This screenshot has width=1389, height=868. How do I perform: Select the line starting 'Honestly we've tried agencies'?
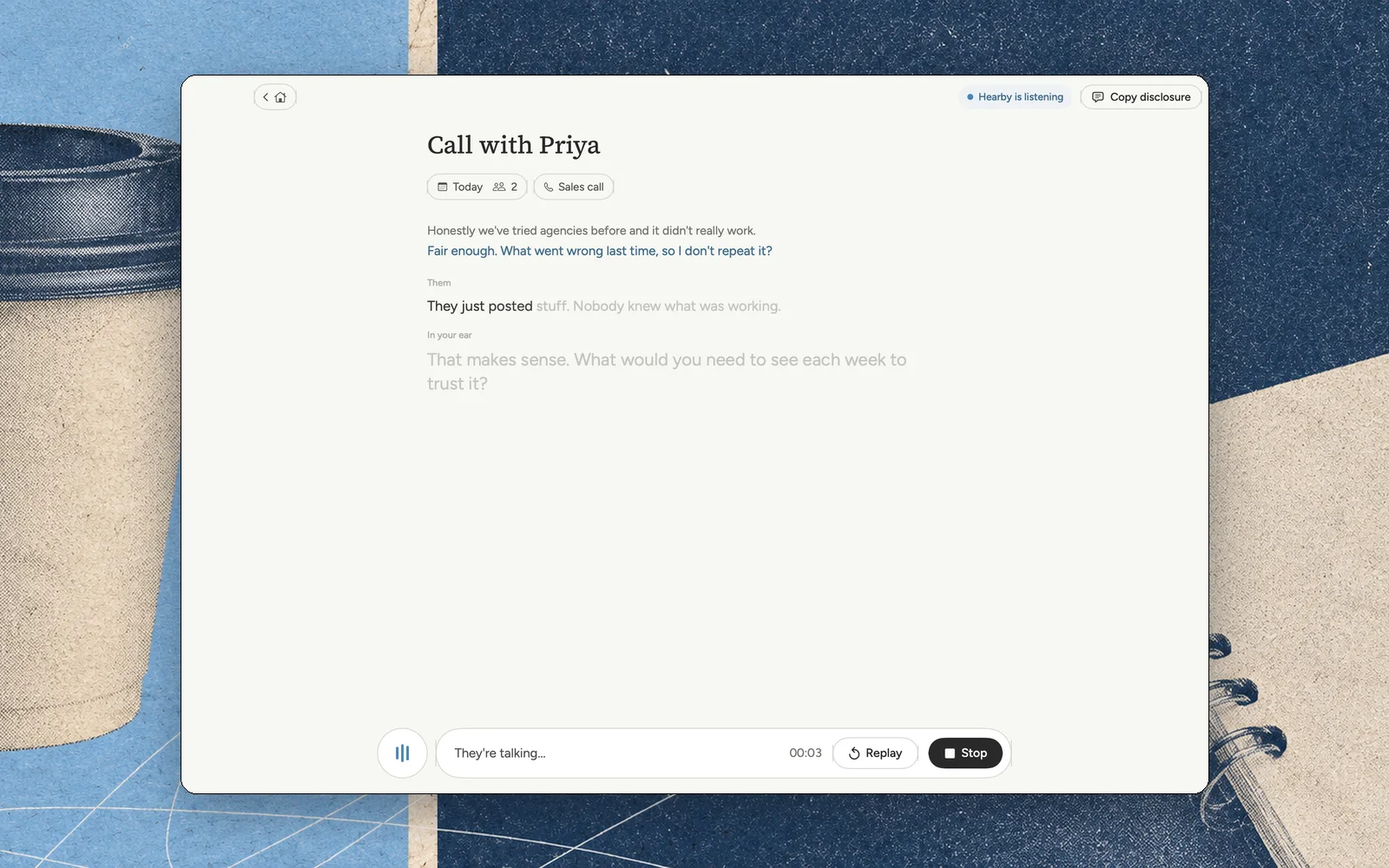point(591,231)
